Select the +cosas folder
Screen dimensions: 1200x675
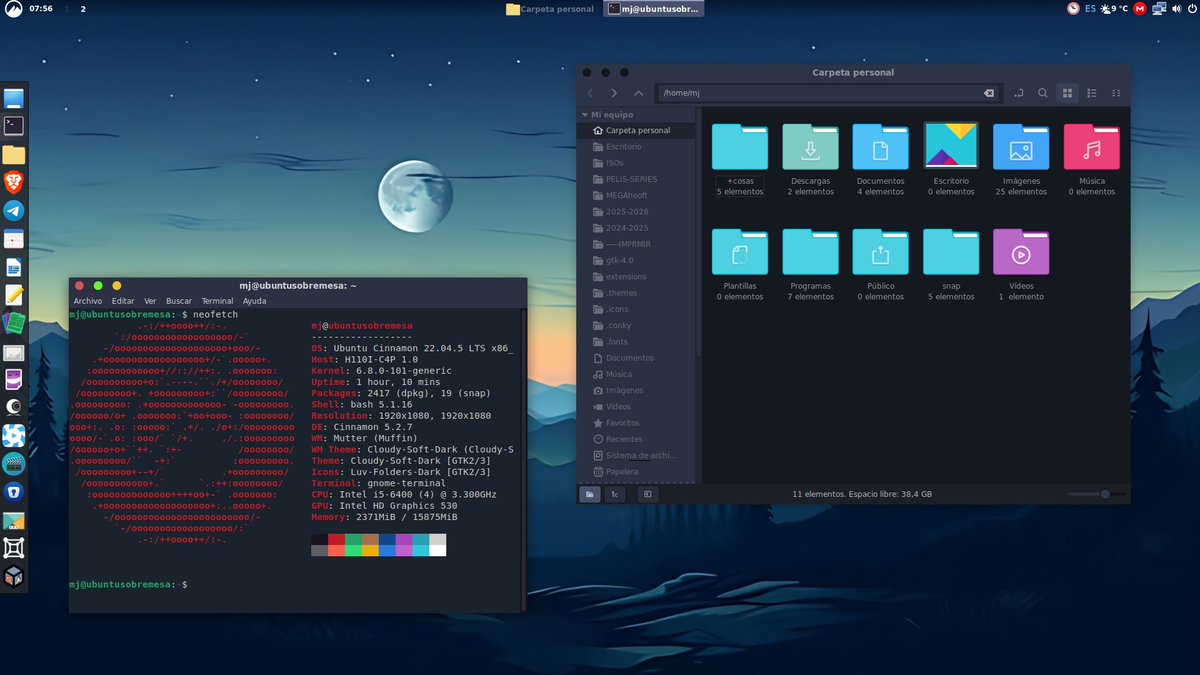(x=740, y=160)
